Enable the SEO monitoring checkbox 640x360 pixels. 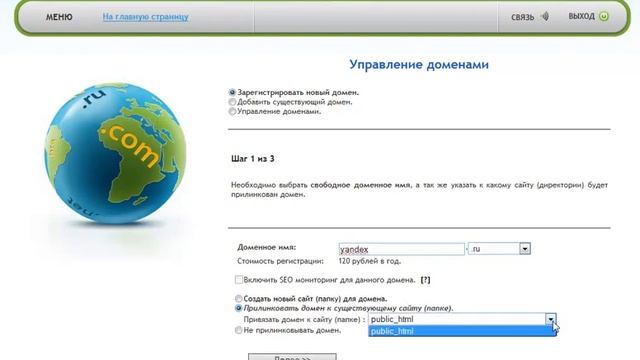coord(239,280)
